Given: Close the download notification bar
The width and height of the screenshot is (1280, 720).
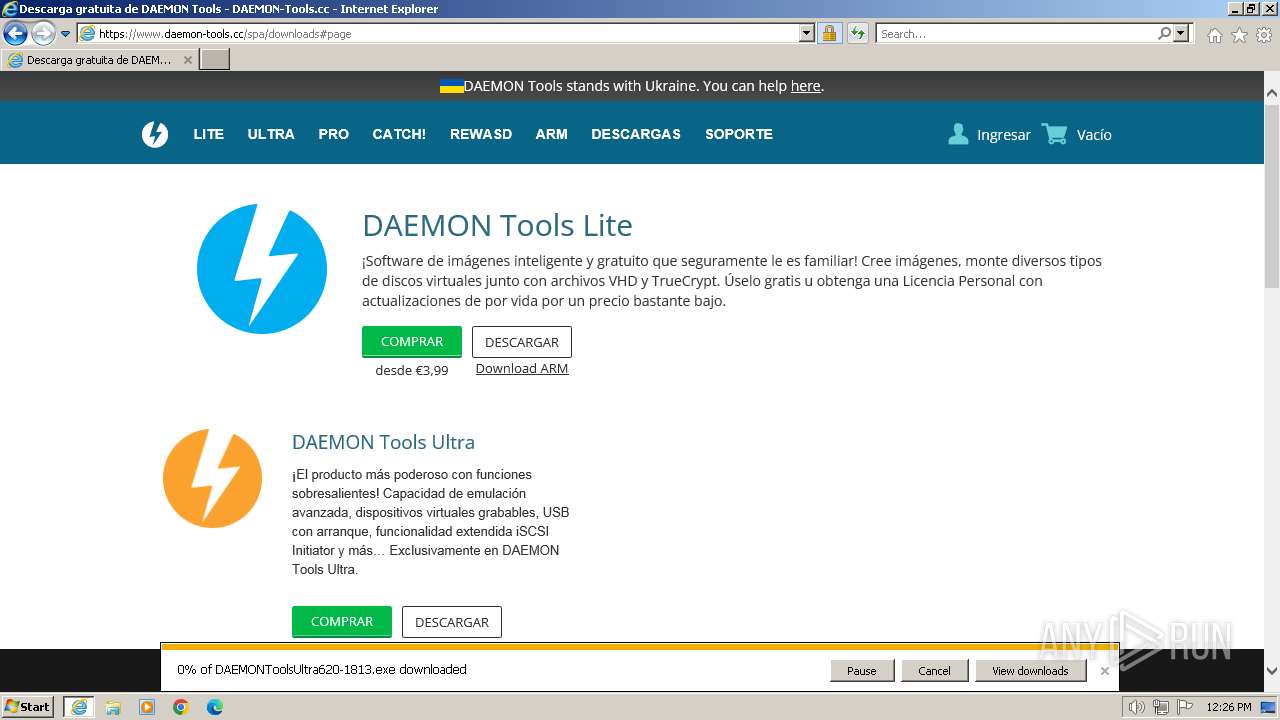Looking at the screenshot, I should tap(1105, 671).
